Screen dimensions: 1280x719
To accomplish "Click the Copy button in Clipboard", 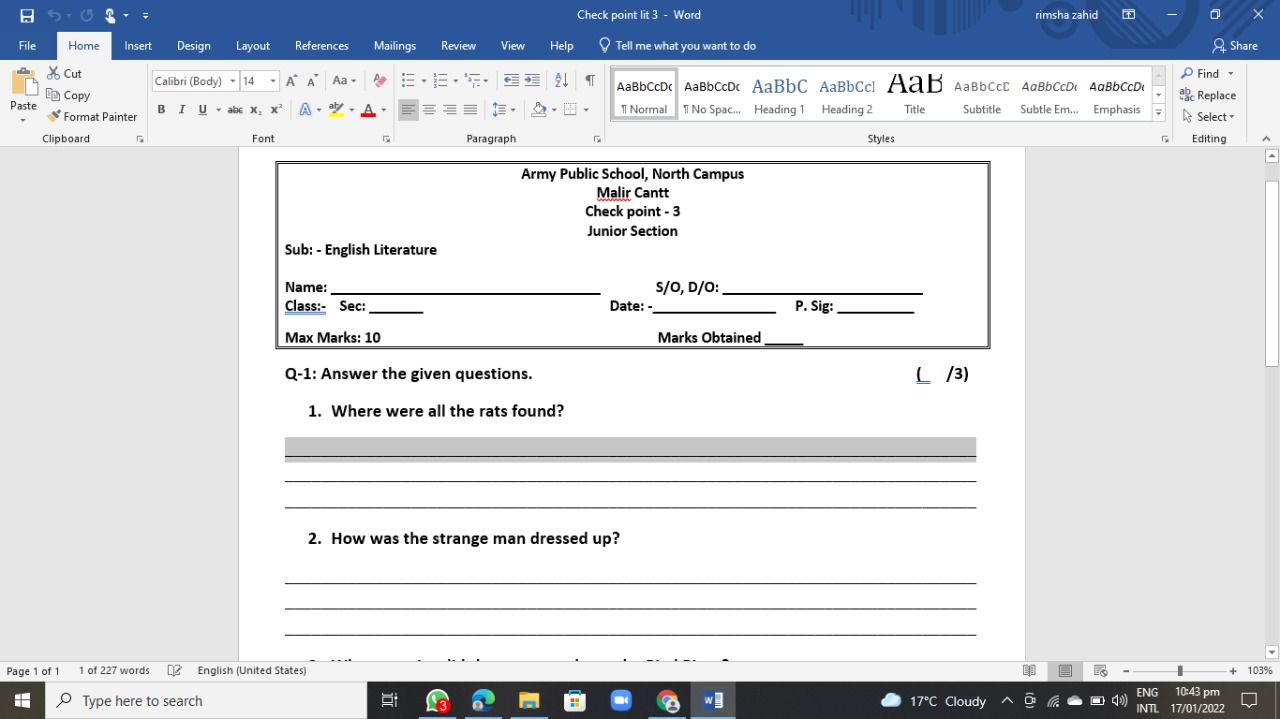I will [x=68, y=95].
